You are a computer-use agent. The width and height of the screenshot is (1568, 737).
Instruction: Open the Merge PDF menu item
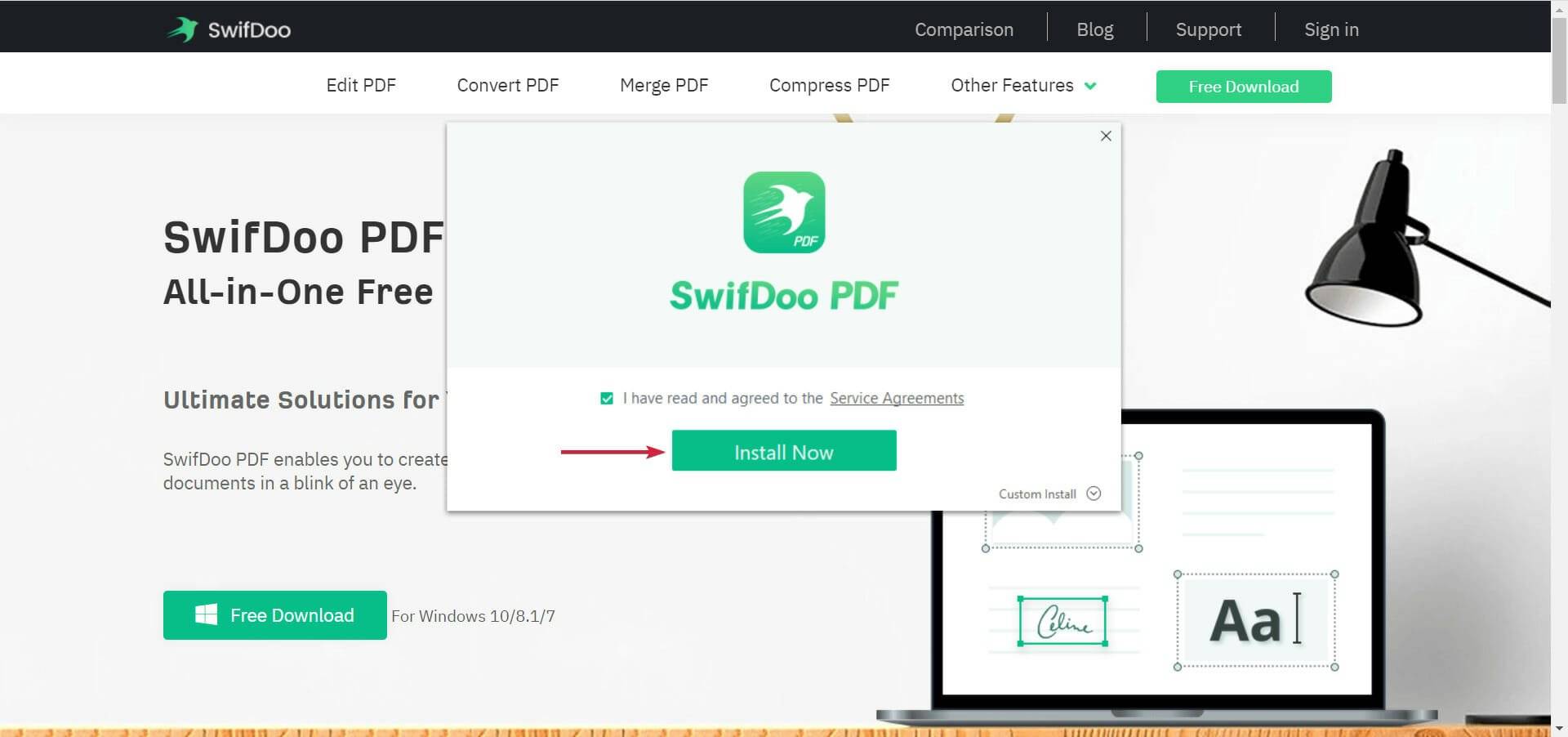click(664, 85)
